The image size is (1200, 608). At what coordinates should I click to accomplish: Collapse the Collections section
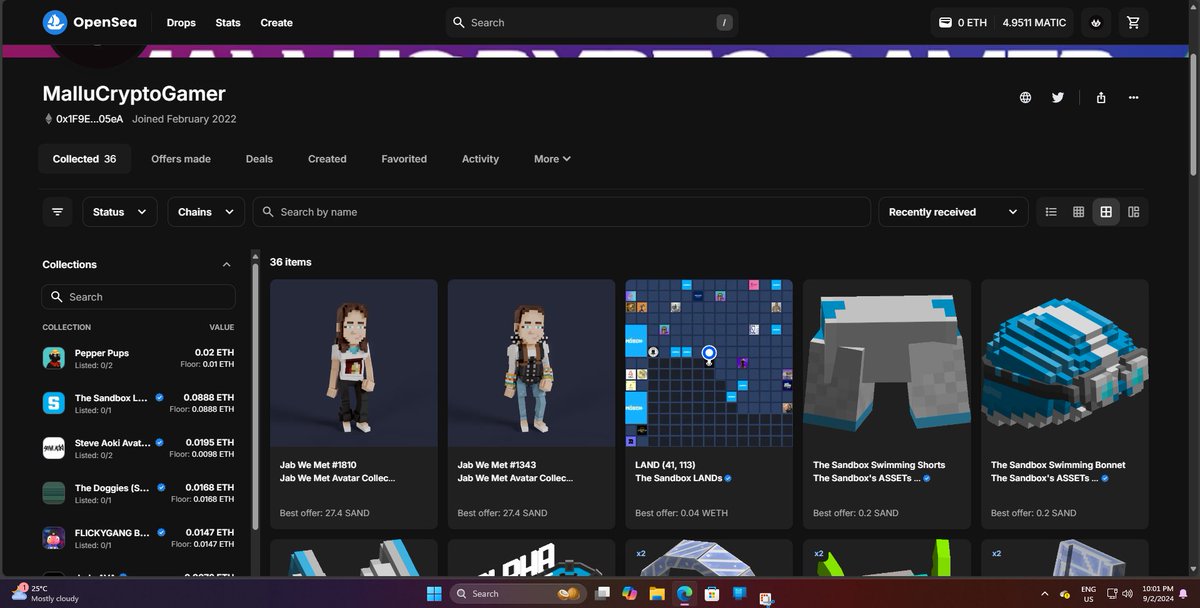[226, 265]
